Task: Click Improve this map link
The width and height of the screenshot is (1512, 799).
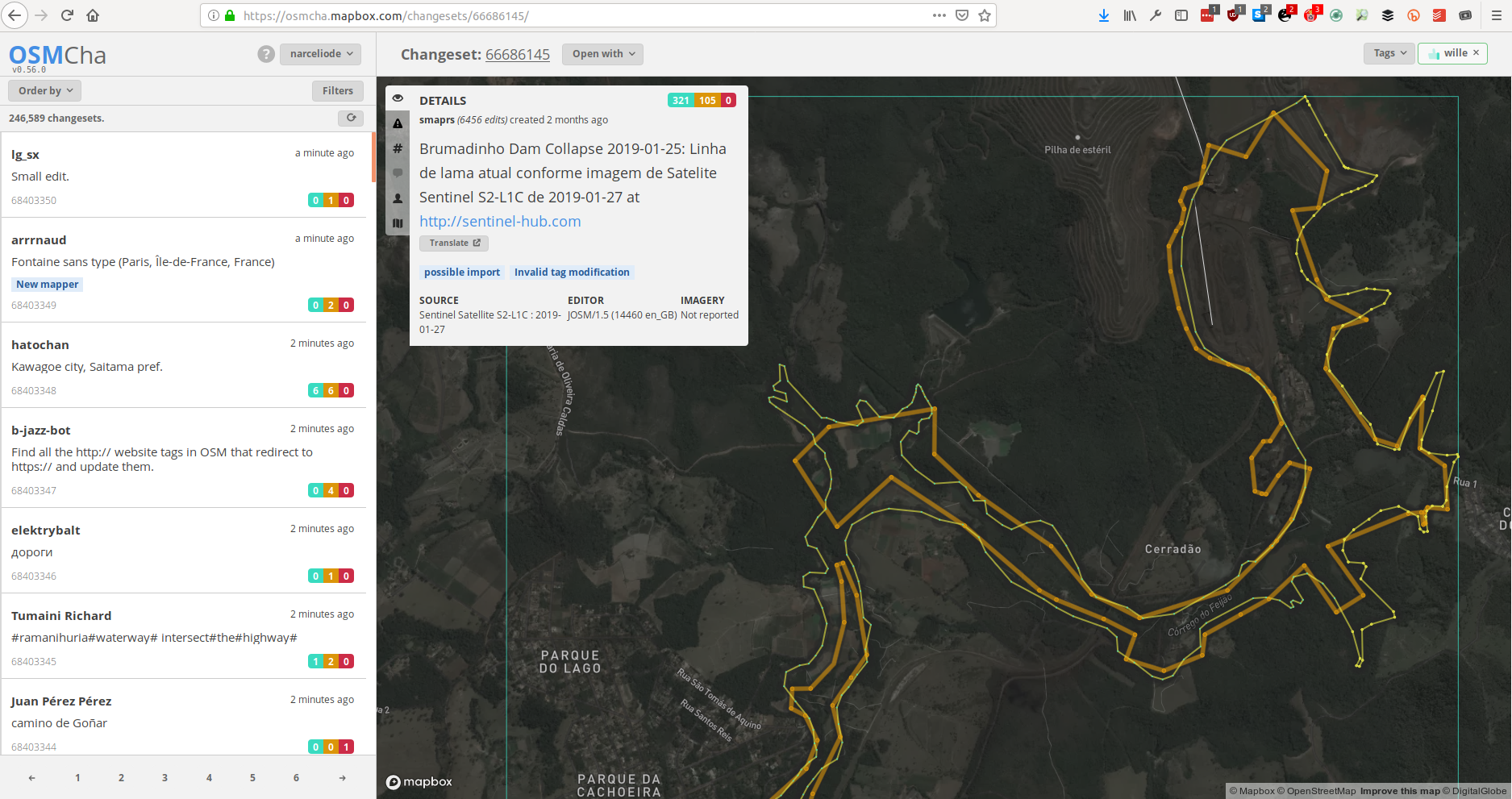Action: 1400,791
